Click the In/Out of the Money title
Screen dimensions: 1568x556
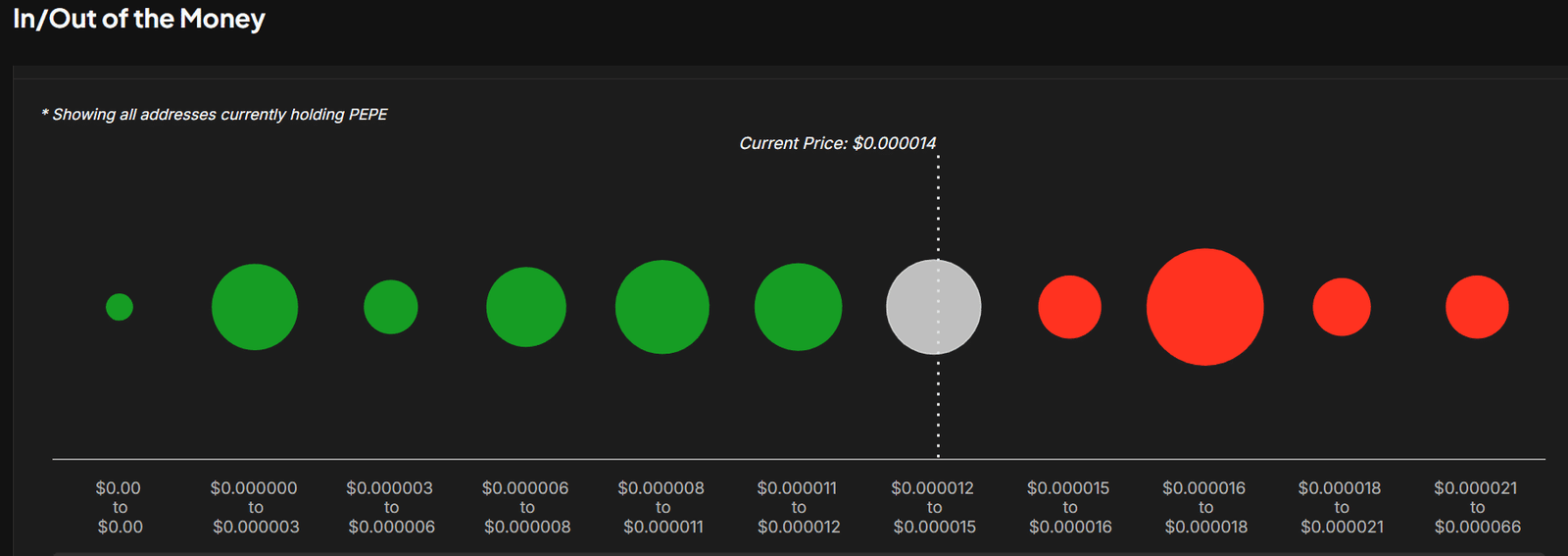[139, 20]
